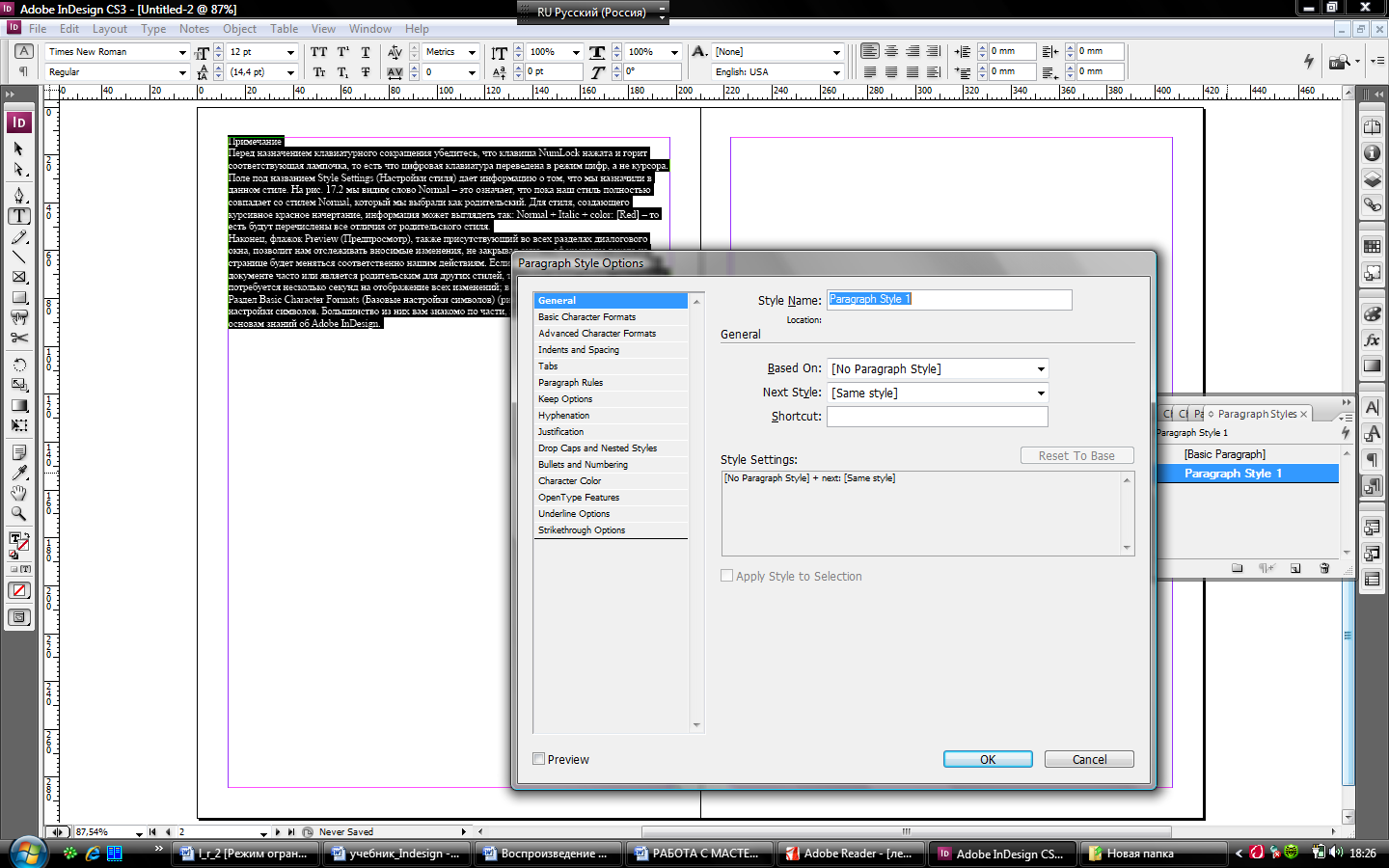Select [Basic Paragraph] in styles panel
The image size is (1389, 868).
tap(1246, 454)
